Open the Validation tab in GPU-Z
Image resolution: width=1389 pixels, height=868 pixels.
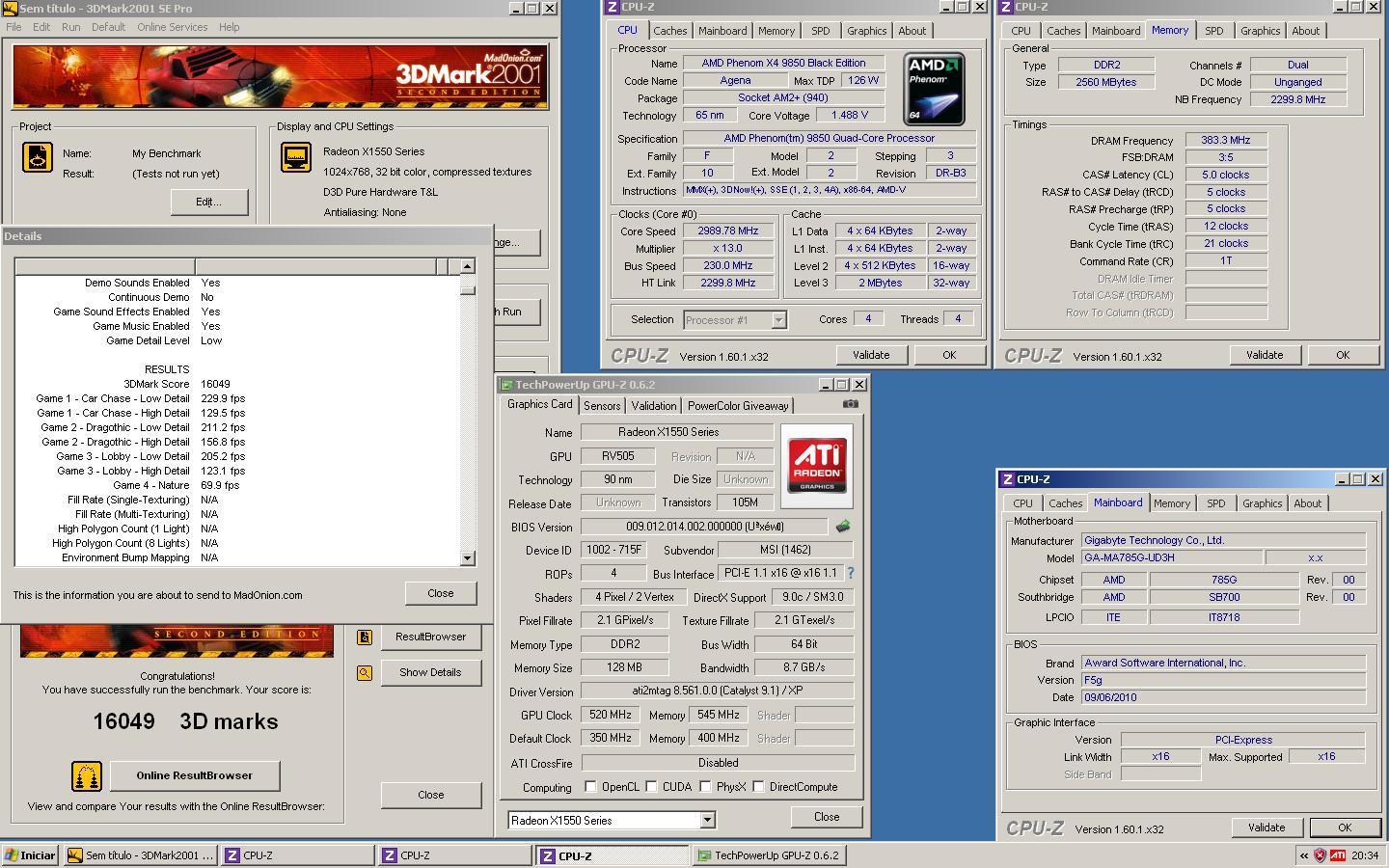click(x=654, y=406)
